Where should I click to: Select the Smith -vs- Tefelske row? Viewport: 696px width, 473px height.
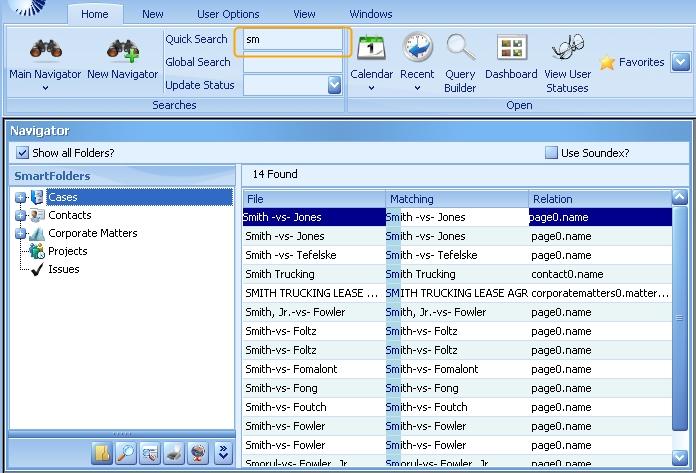pos(457,255)
